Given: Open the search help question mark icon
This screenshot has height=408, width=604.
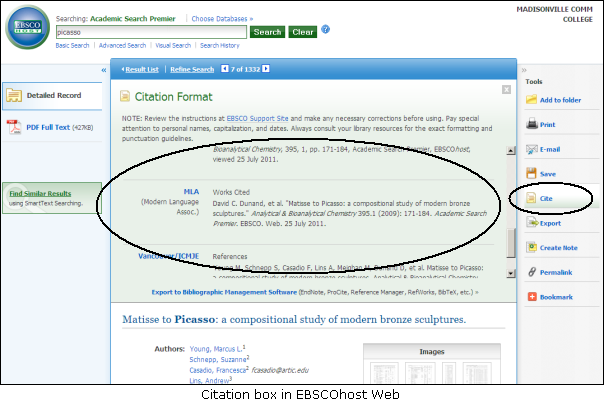Looking at the screenshot, I should click(x=325, y=29).
